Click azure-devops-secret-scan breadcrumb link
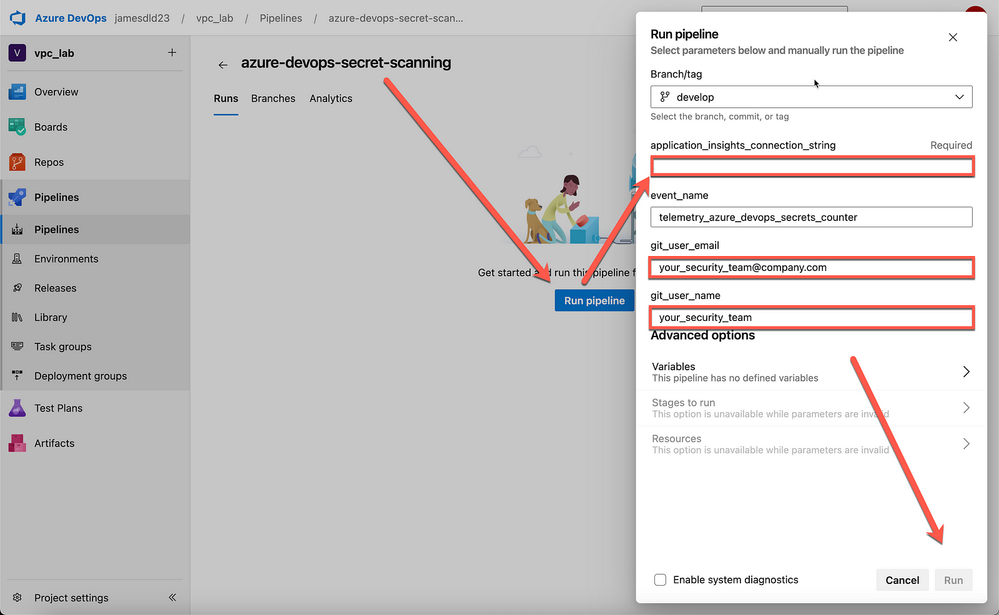The height and width of the screenshot is (615, 999). point(396,18)
